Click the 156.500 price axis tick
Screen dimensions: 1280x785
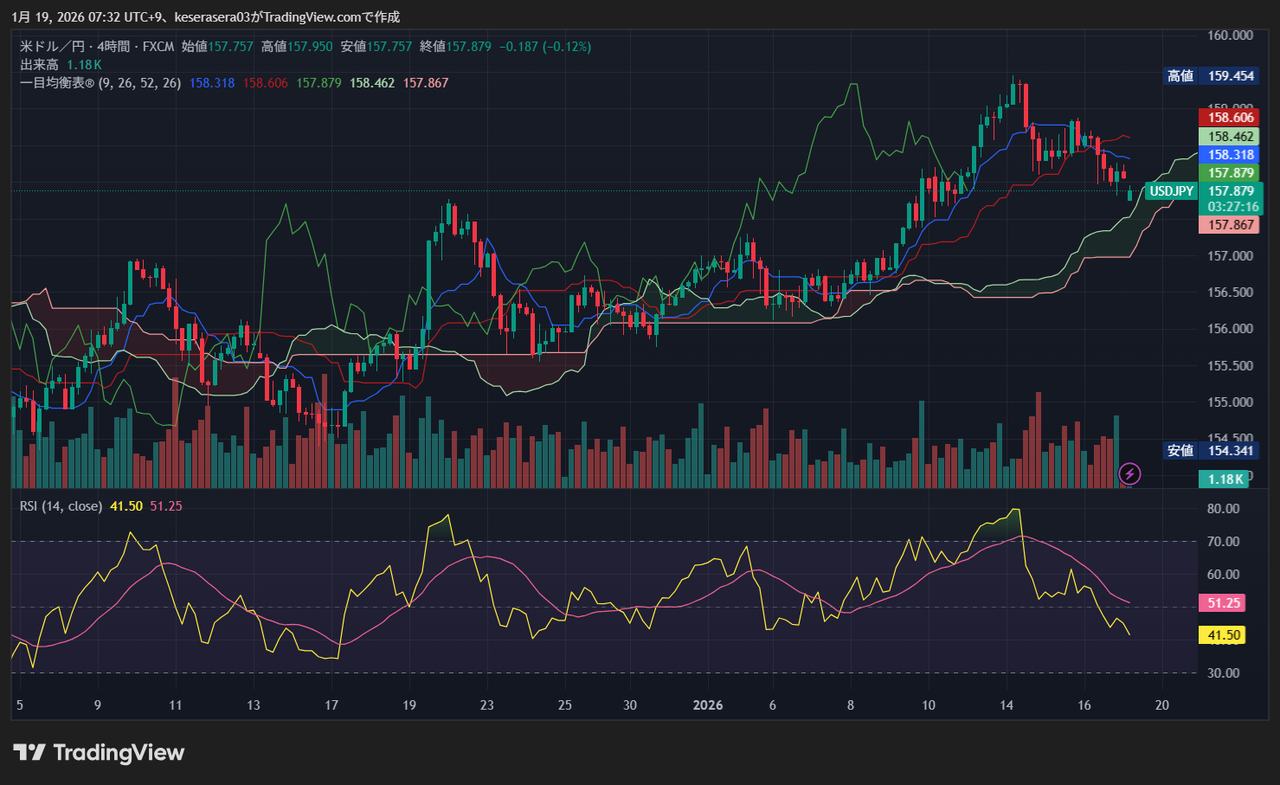(x=1230, y=293)
